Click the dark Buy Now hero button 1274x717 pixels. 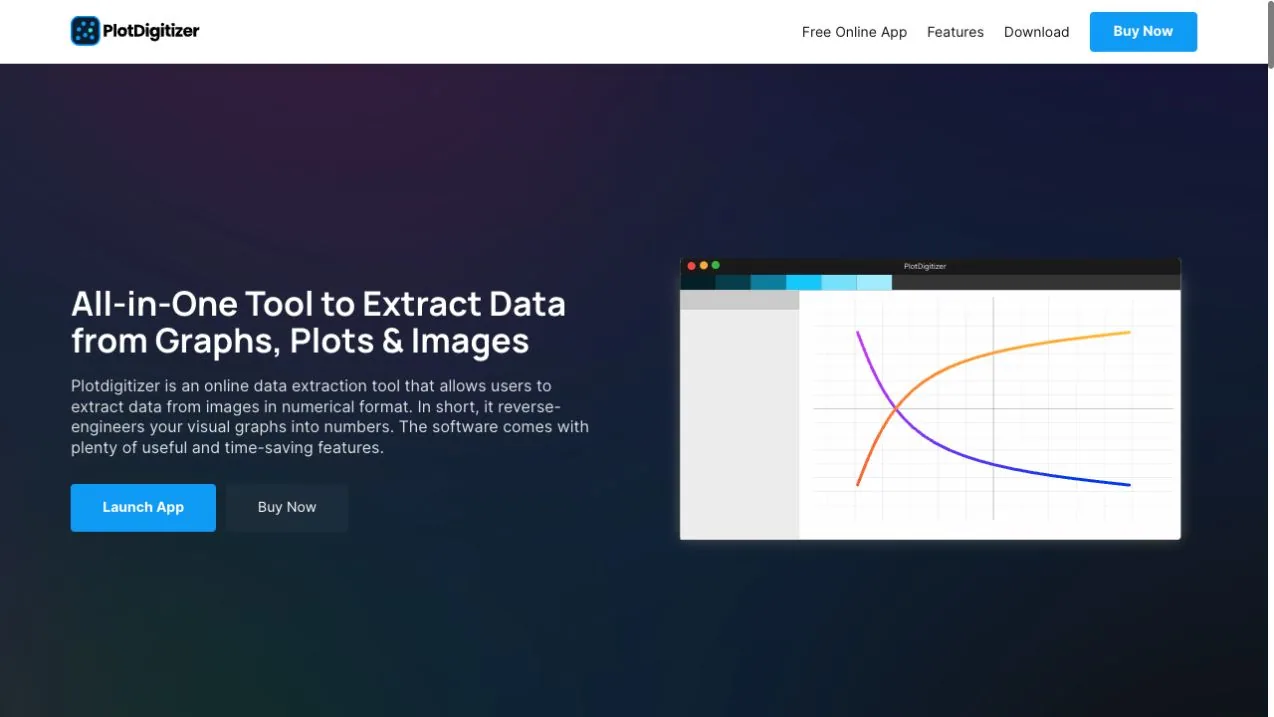pos(287,507)
